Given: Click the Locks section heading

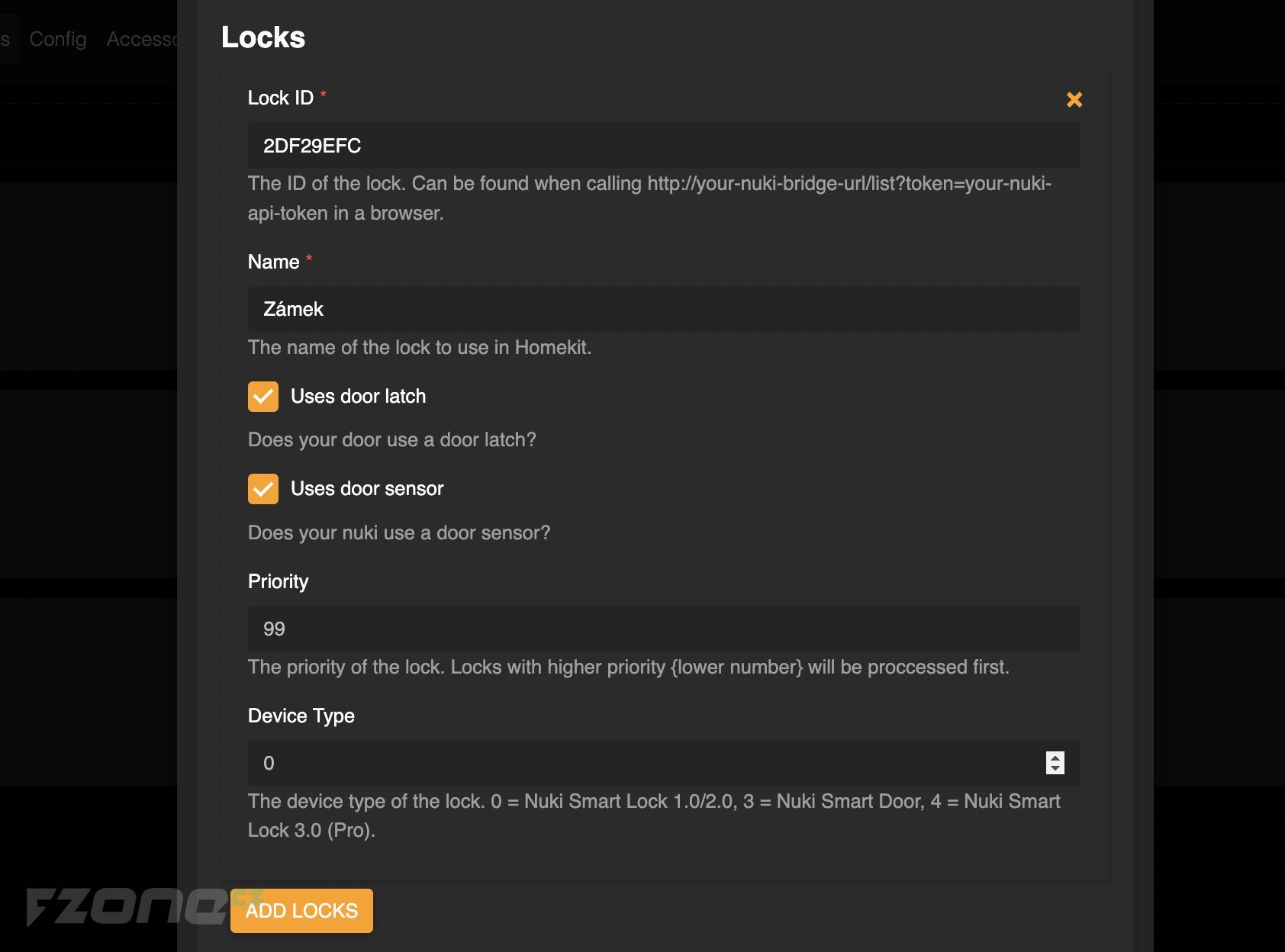Looking at the screenshot, I should pyautogui.click(x=263, y=37).
